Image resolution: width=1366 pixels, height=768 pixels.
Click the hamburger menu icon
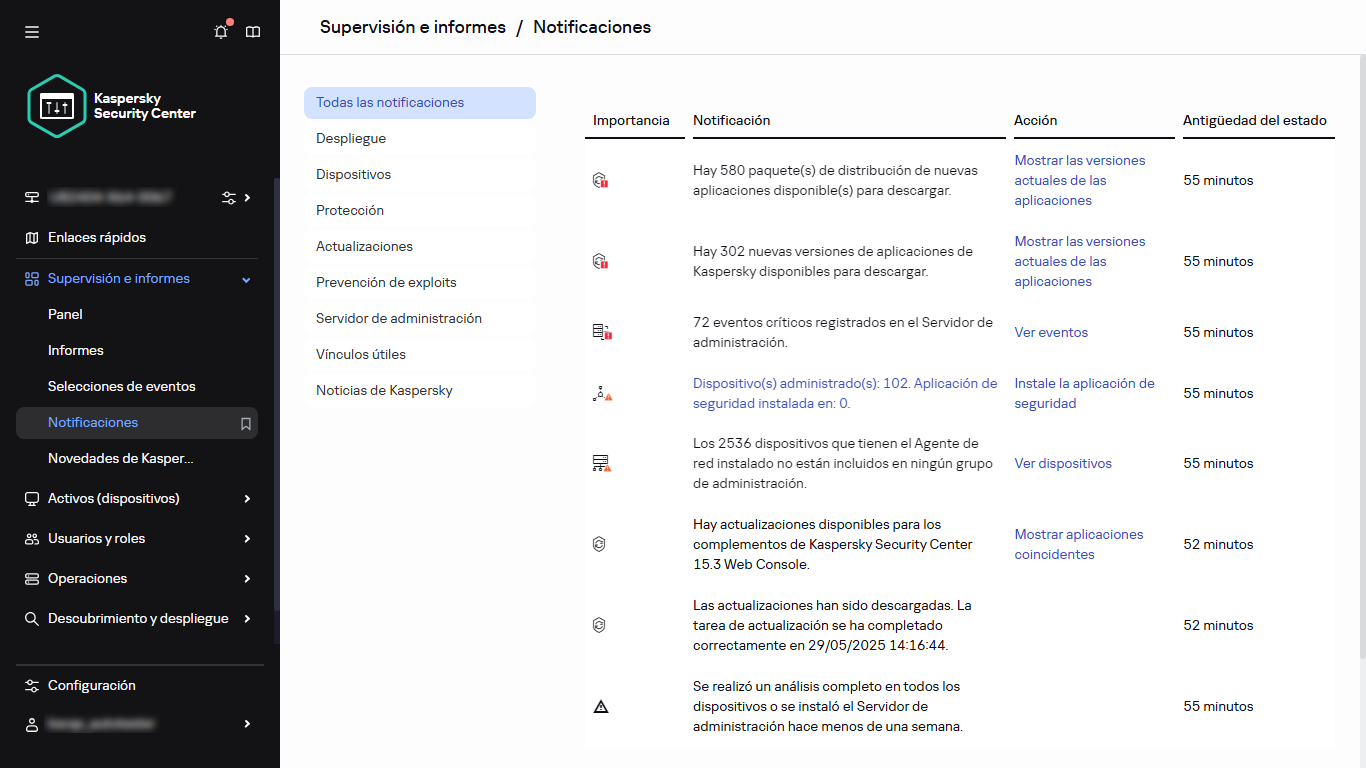click(32, 32)
